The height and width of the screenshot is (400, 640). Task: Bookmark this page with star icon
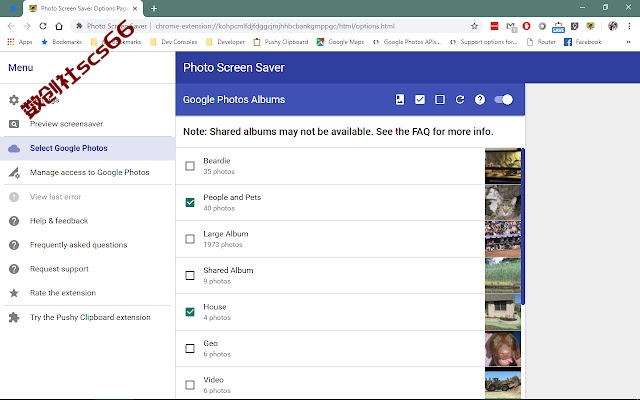point(474,26)
